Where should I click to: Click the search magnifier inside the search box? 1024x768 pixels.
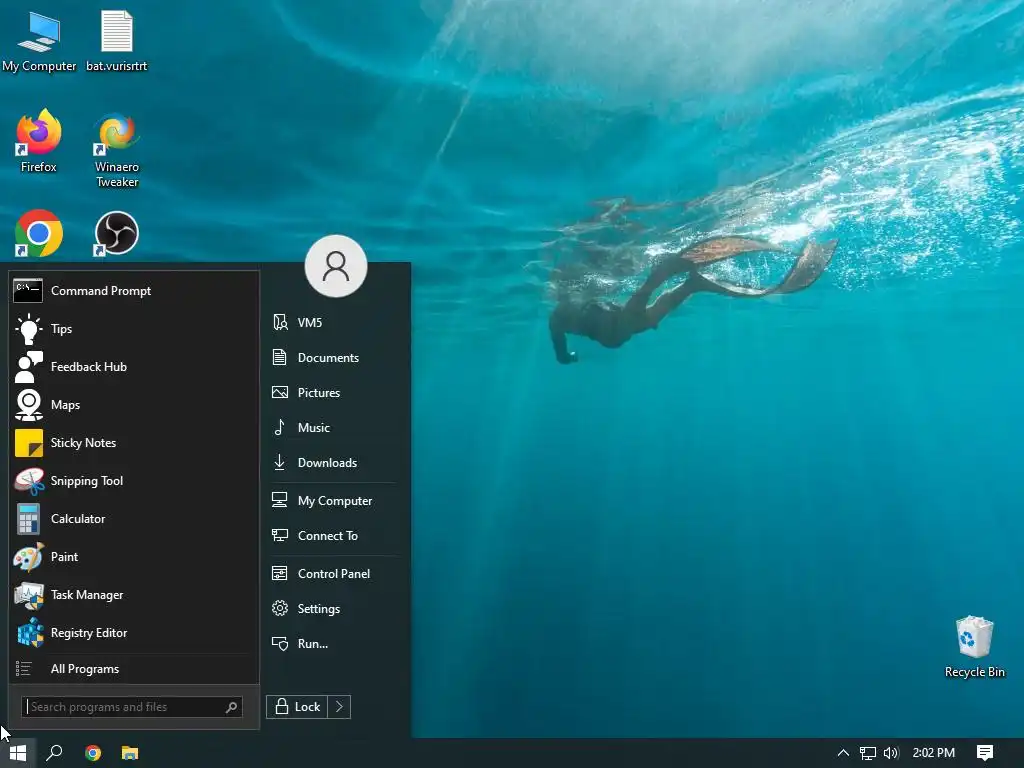pos(231,707)
